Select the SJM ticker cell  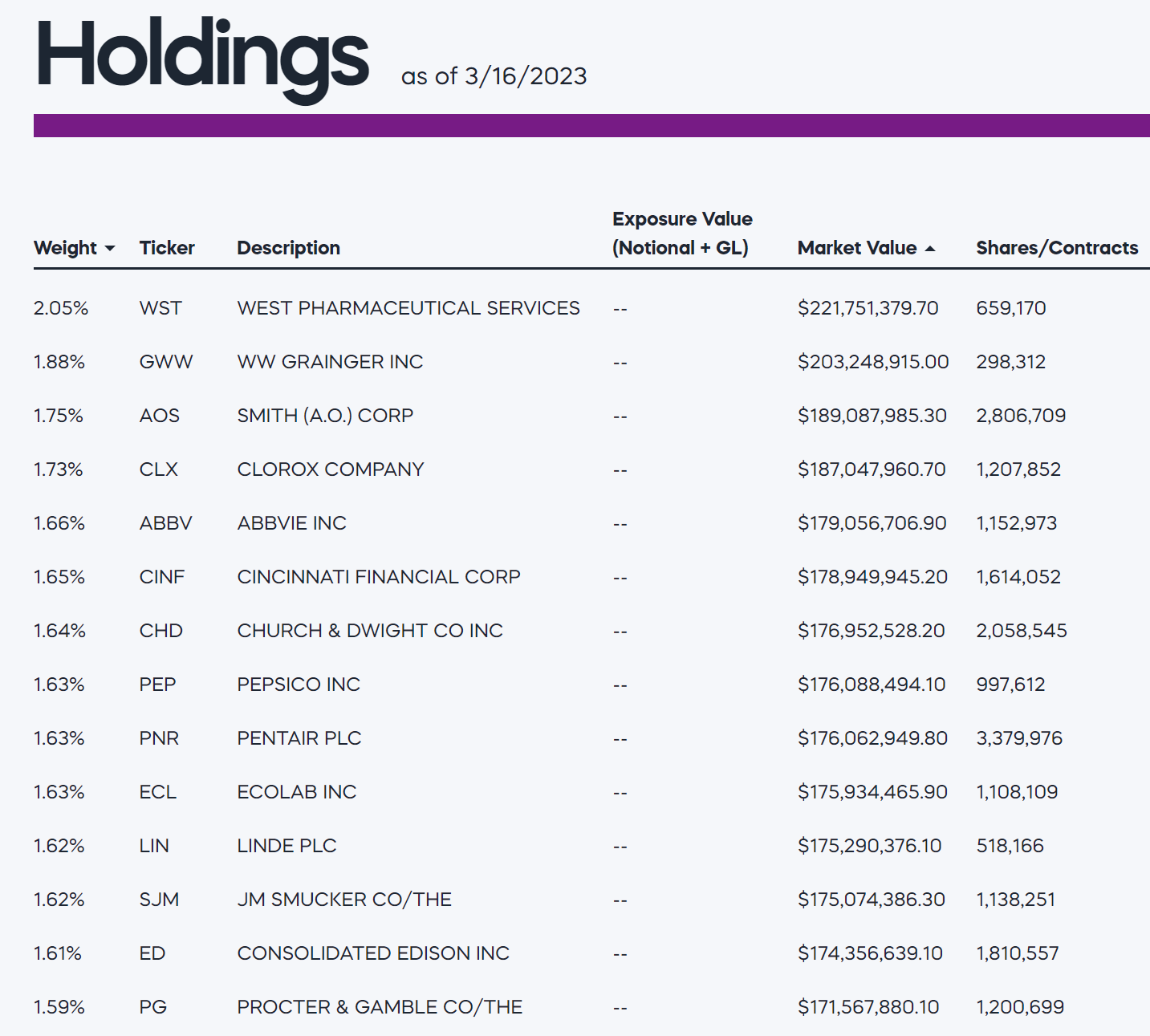[x=159, y=900]
